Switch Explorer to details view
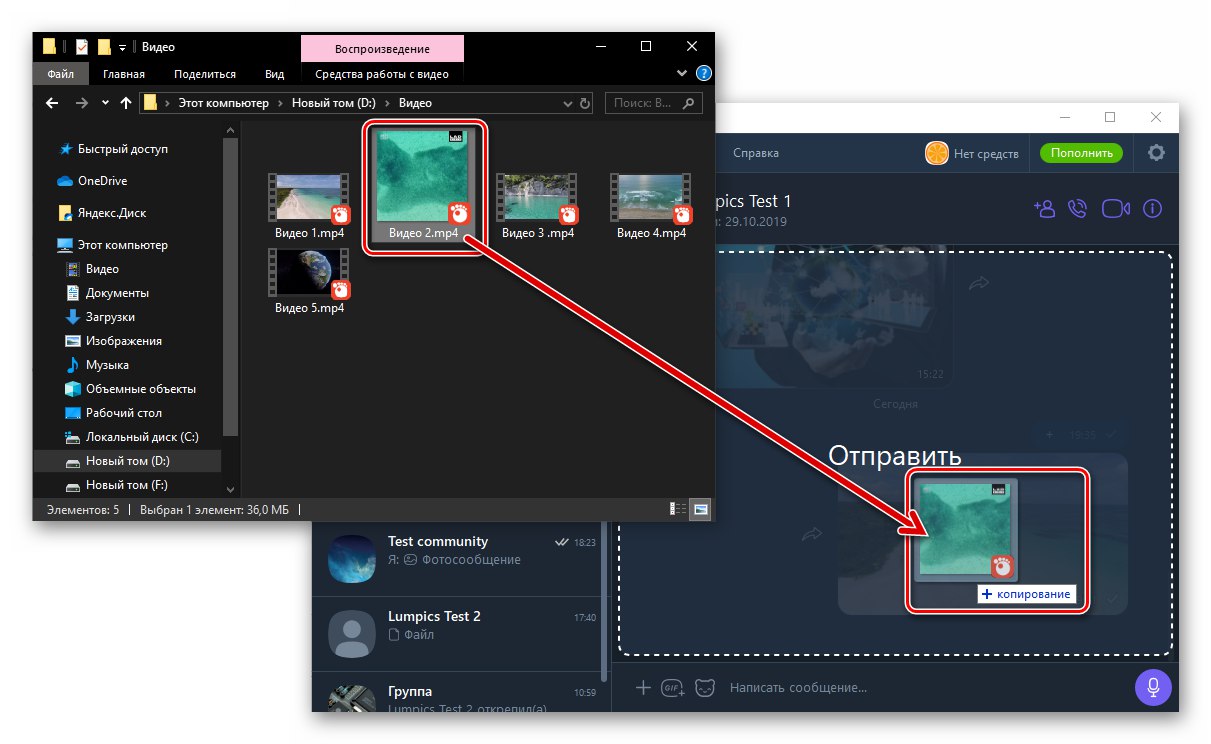 point(679,509)
